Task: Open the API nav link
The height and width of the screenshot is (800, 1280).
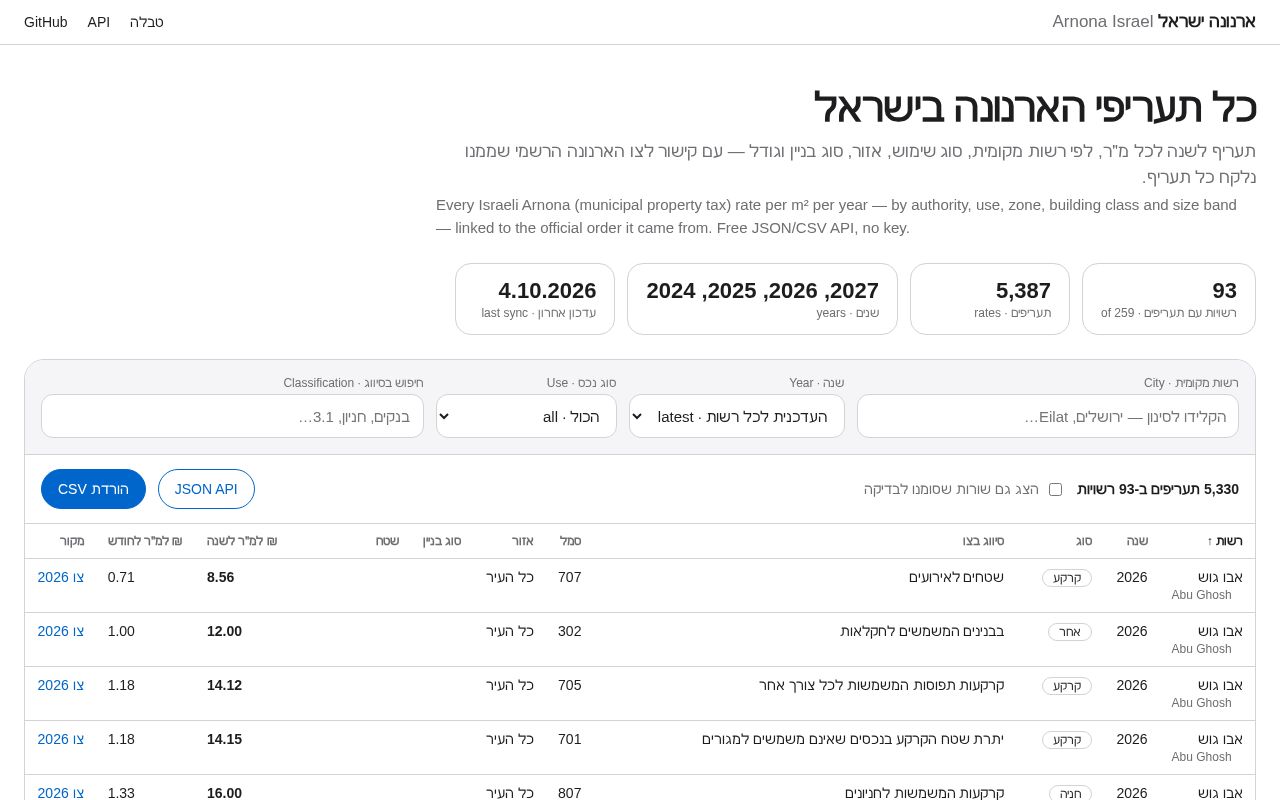Action: [99, 22]
